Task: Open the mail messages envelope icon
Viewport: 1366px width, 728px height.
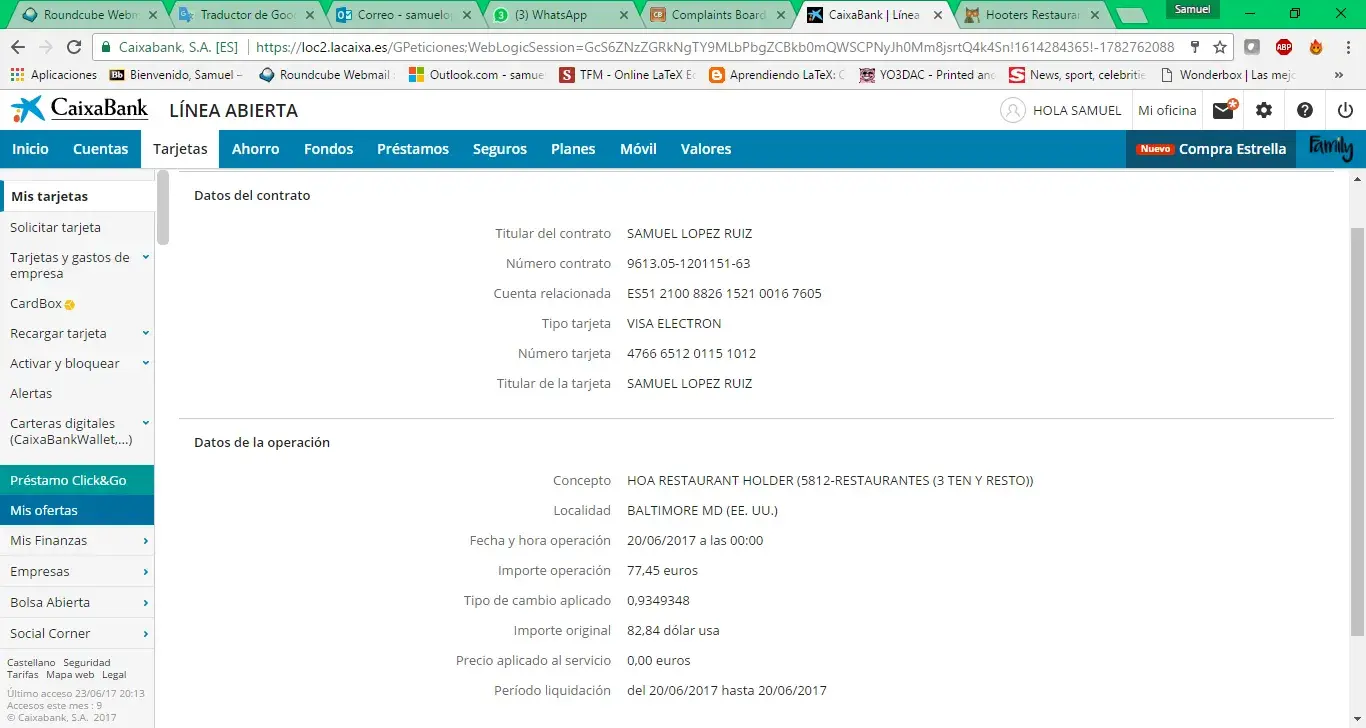Action: [1224, 111]
